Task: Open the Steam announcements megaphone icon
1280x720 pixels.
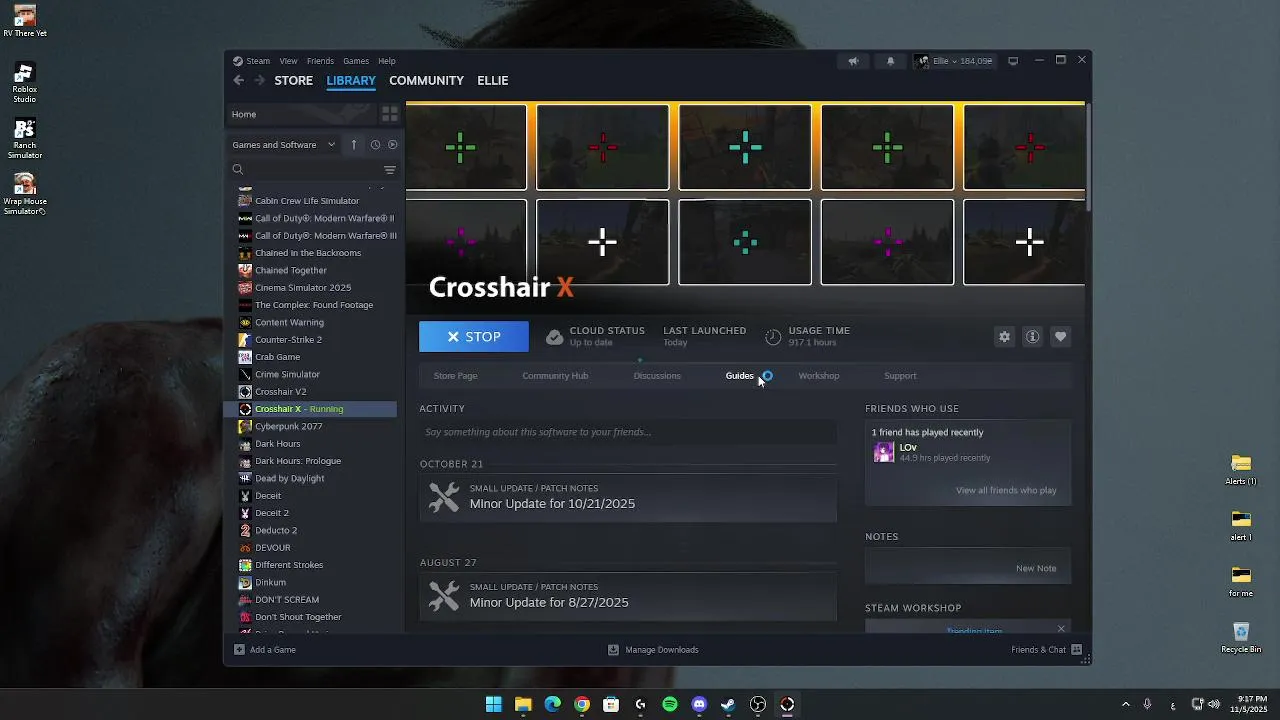Action: pyautogui.click(x=853, y=61)
